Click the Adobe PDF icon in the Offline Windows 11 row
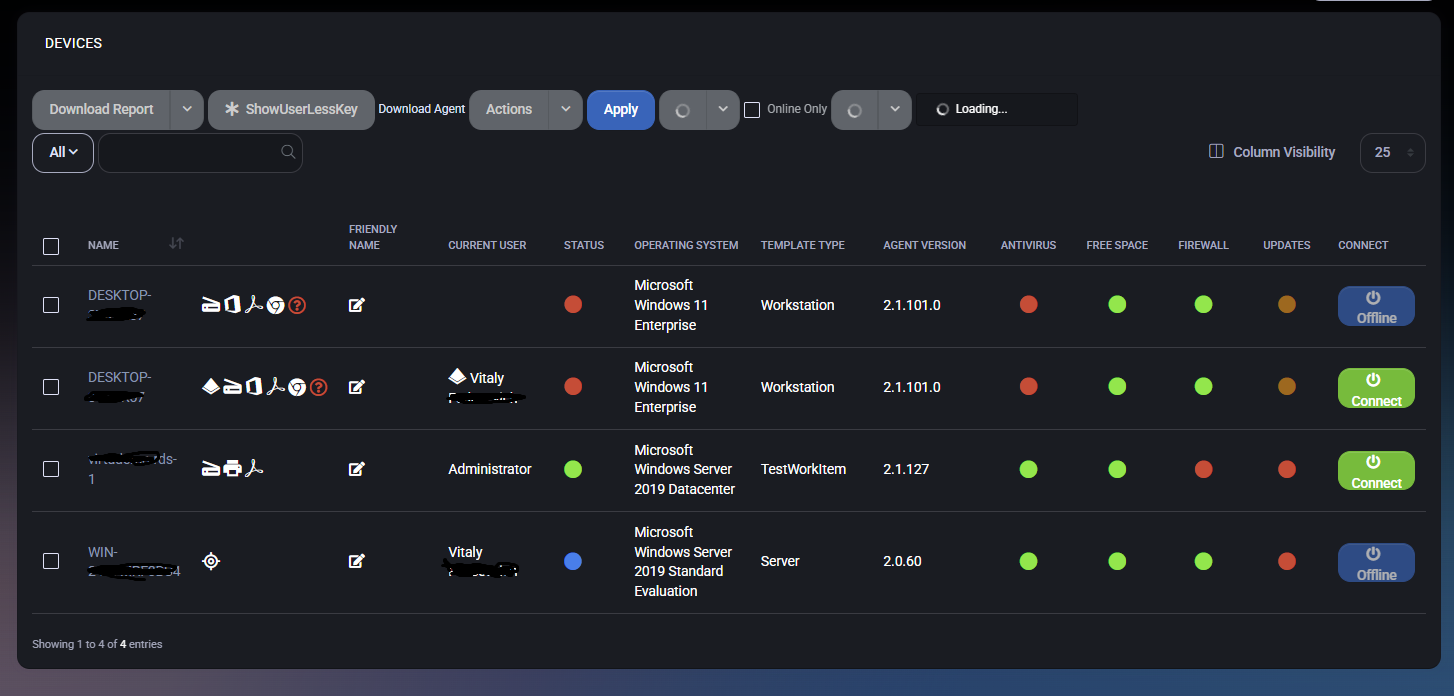The width and height of the screenshot is (1454, 696). click(x=254, y=305)
